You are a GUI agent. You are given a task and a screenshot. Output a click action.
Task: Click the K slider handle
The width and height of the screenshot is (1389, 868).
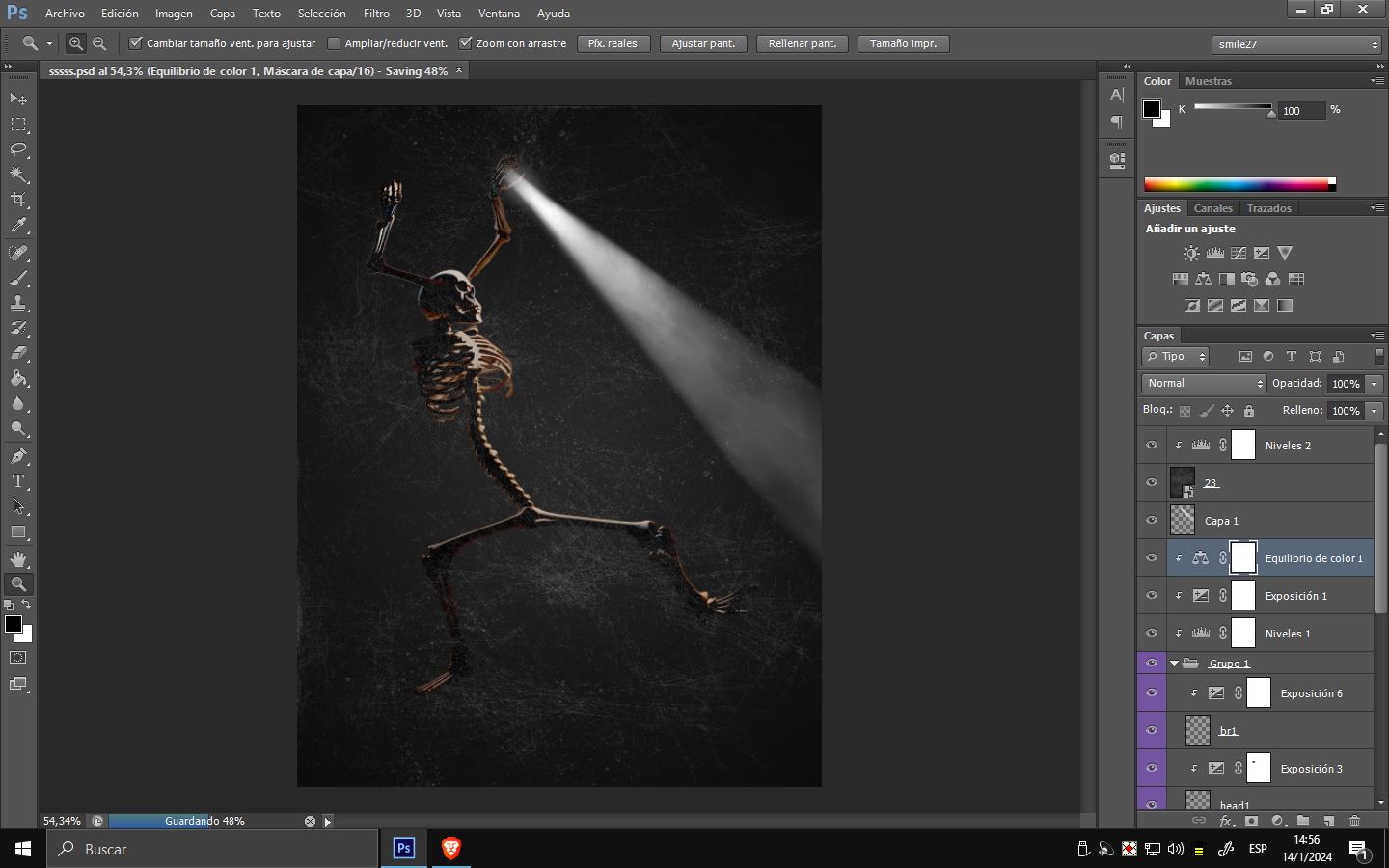click(1271, 113)
